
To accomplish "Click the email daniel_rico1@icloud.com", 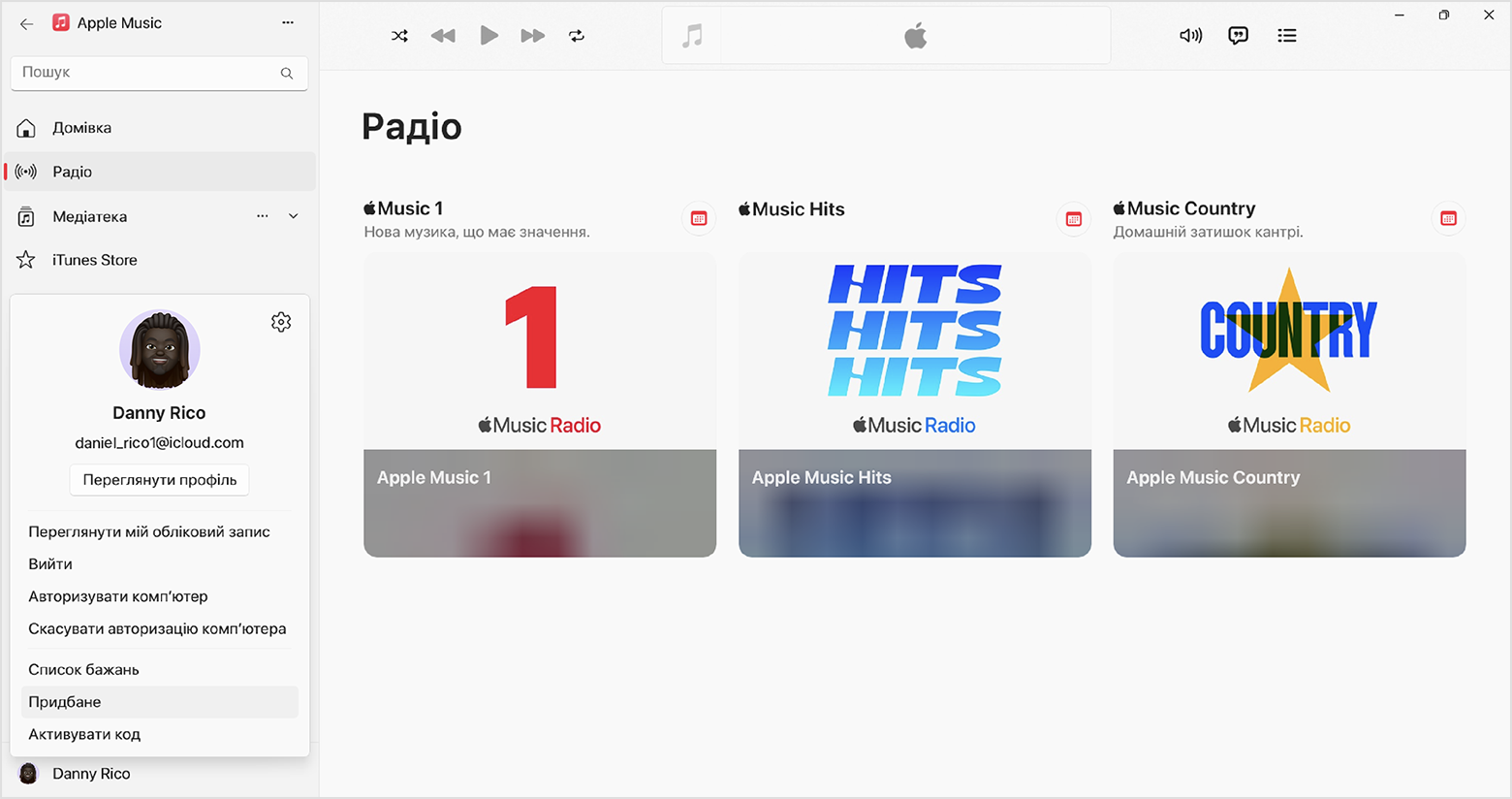I will coord(160,443).
